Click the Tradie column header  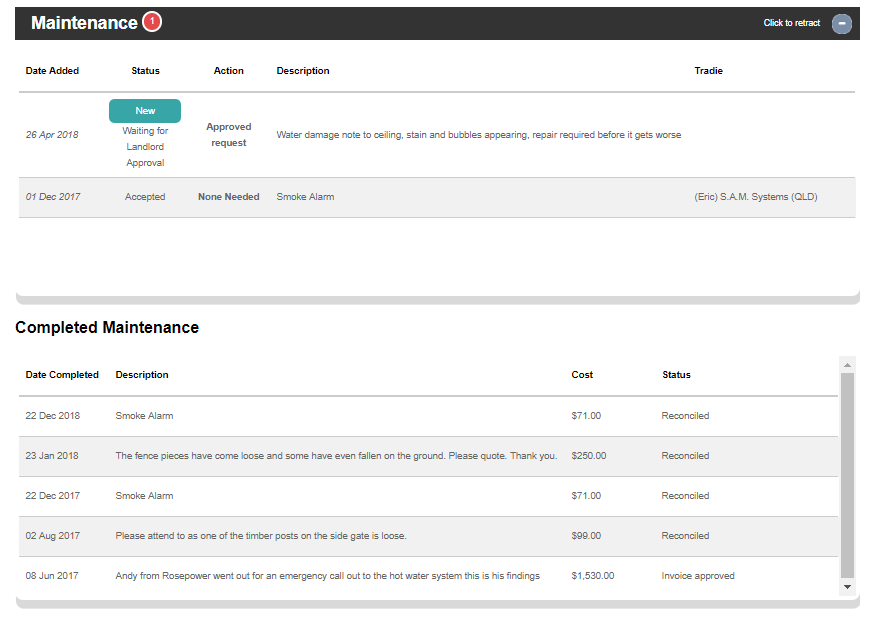[708, 71]
